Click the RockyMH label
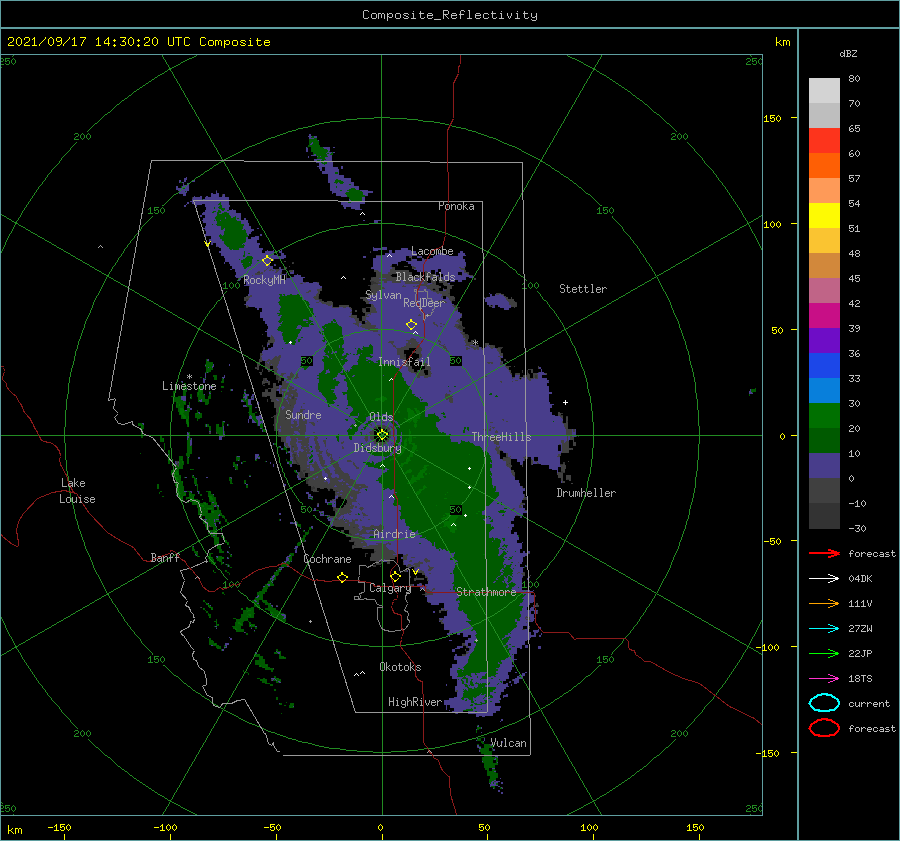The image size is (900, 841). pos(264,280)
